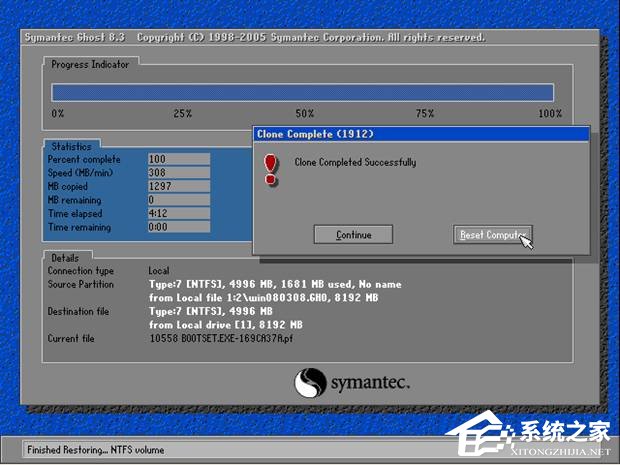
Task: Click the Progress Indicator panel label
Action: 90,64
